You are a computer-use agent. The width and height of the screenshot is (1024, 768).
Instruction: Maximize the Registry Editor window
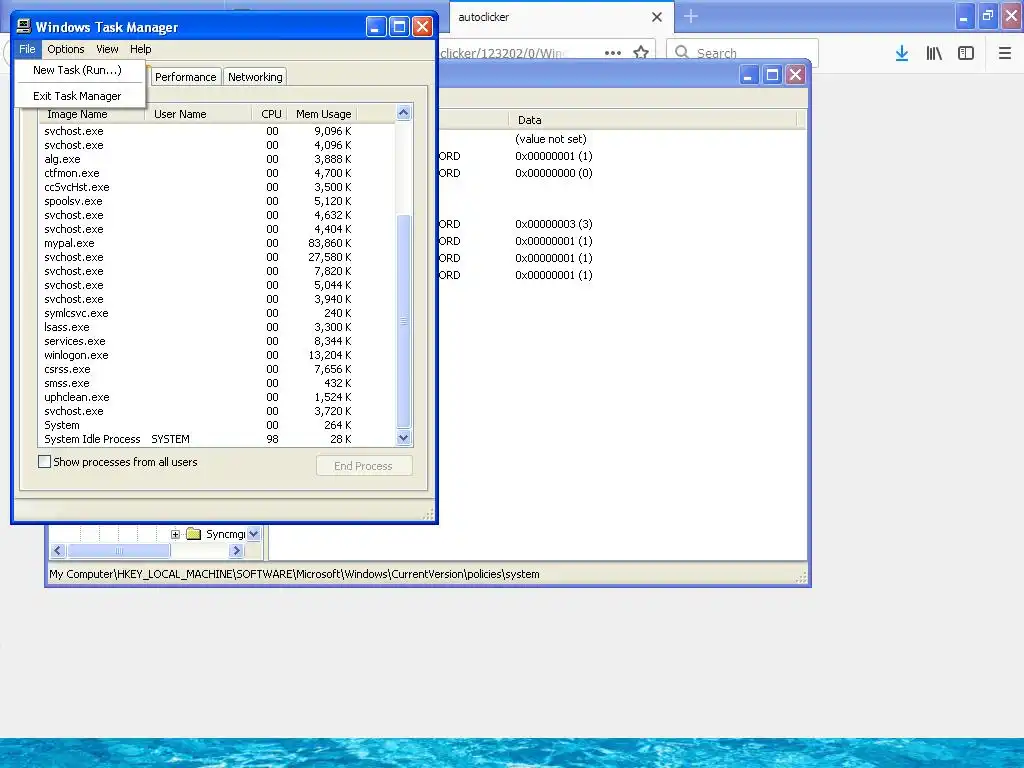[772, 75]
